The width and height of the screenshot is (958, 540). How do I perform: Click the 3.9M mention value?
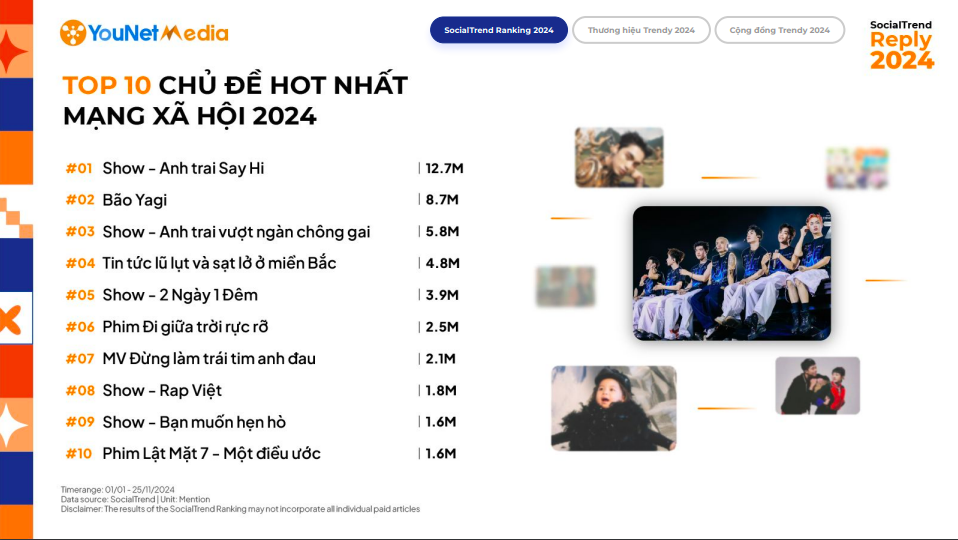[442, 295]
